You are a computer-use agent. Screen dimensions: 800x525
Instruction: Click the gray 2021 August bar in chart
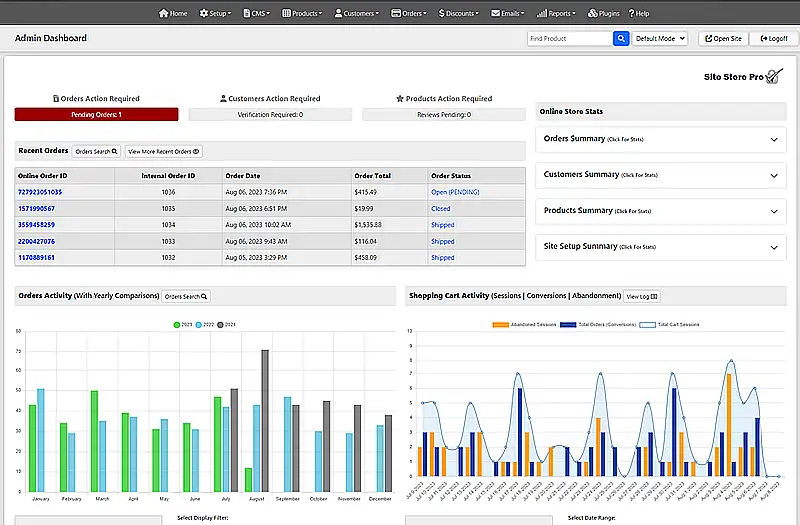265,421
